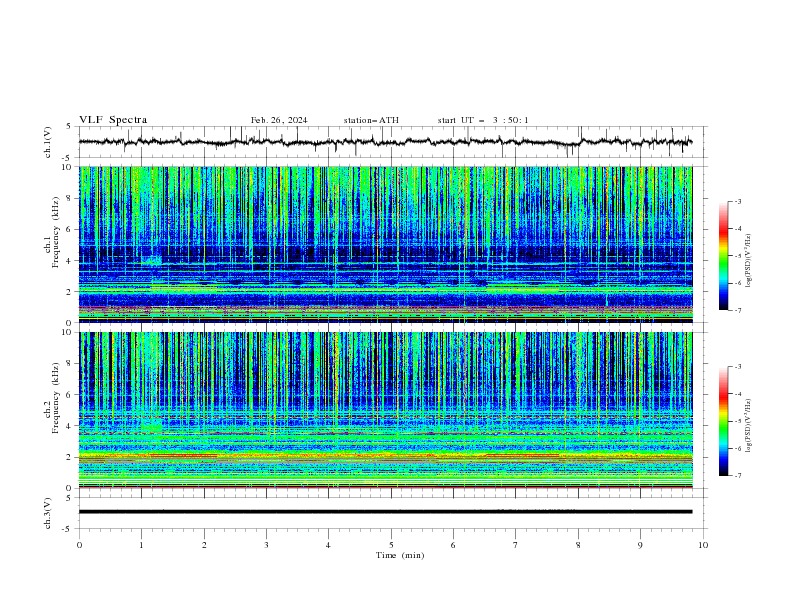Click the ch.1 voltage waveform trace
The image size is (792, 612).
(385, 142)
